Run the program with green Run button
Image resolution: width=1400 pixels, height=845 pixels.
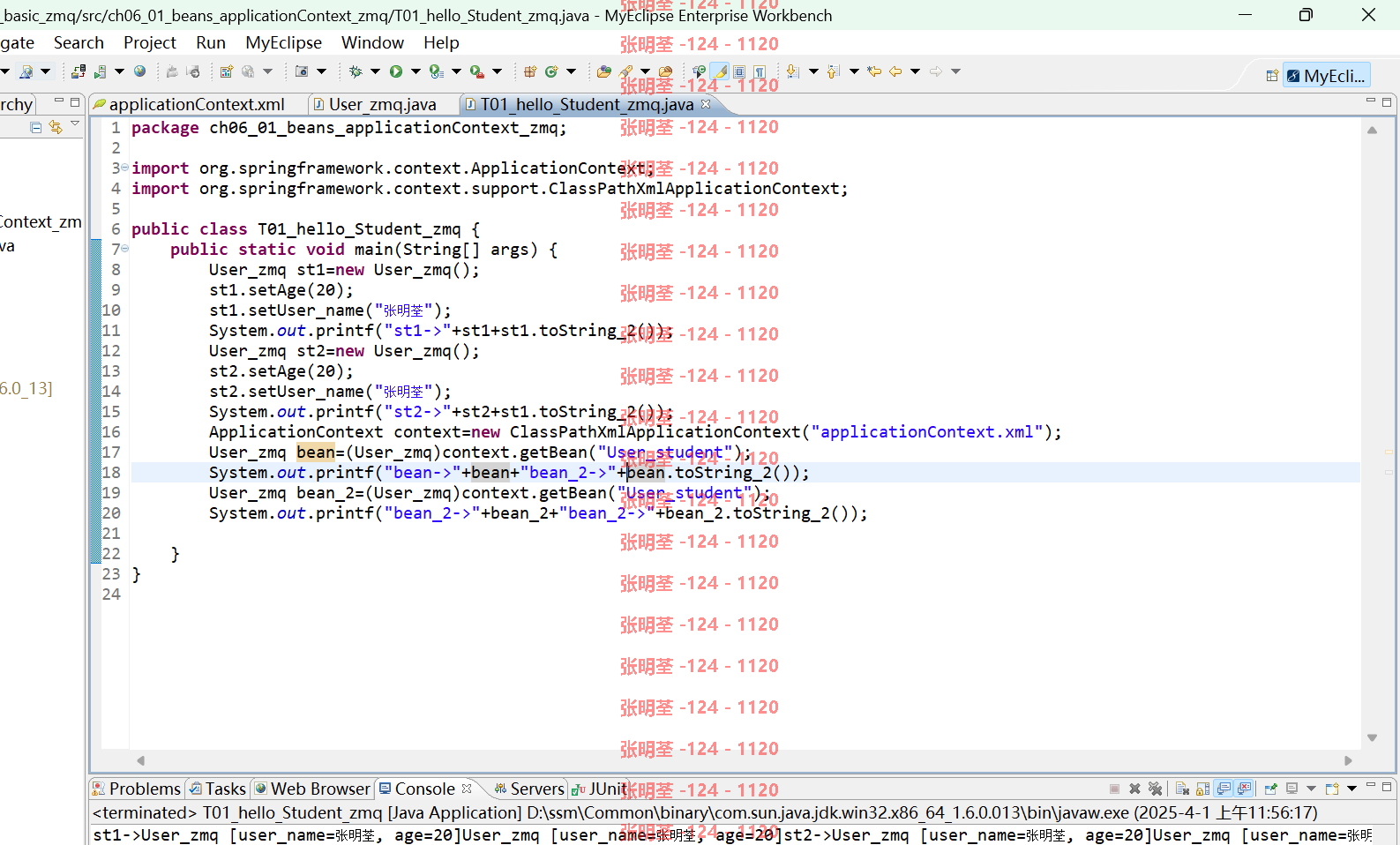click(x=396, y=71)
